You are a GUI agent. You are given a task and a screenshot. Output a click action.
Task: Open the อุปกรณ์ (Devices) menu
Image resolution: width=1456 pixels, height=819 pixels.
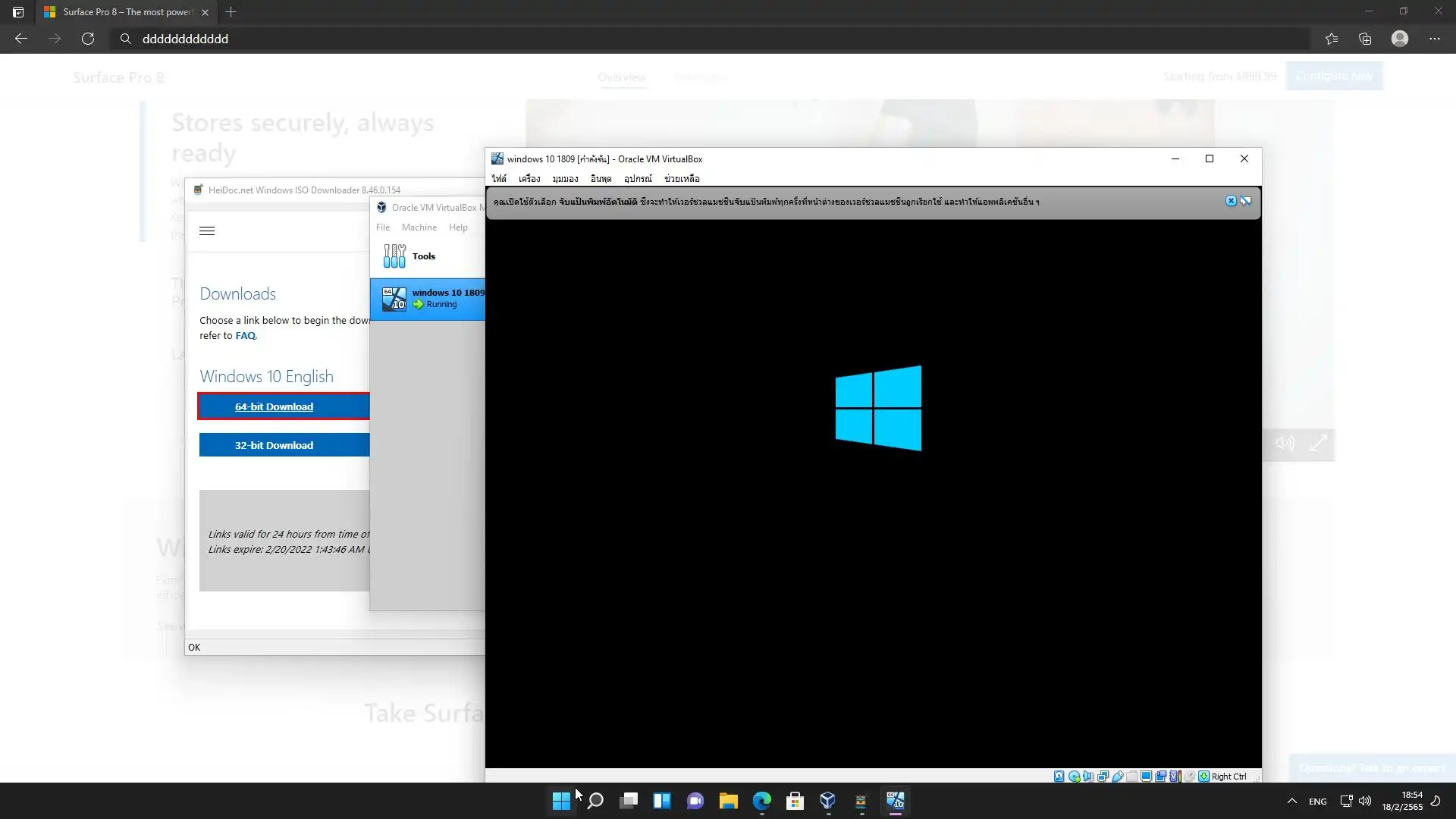[638, 179]
